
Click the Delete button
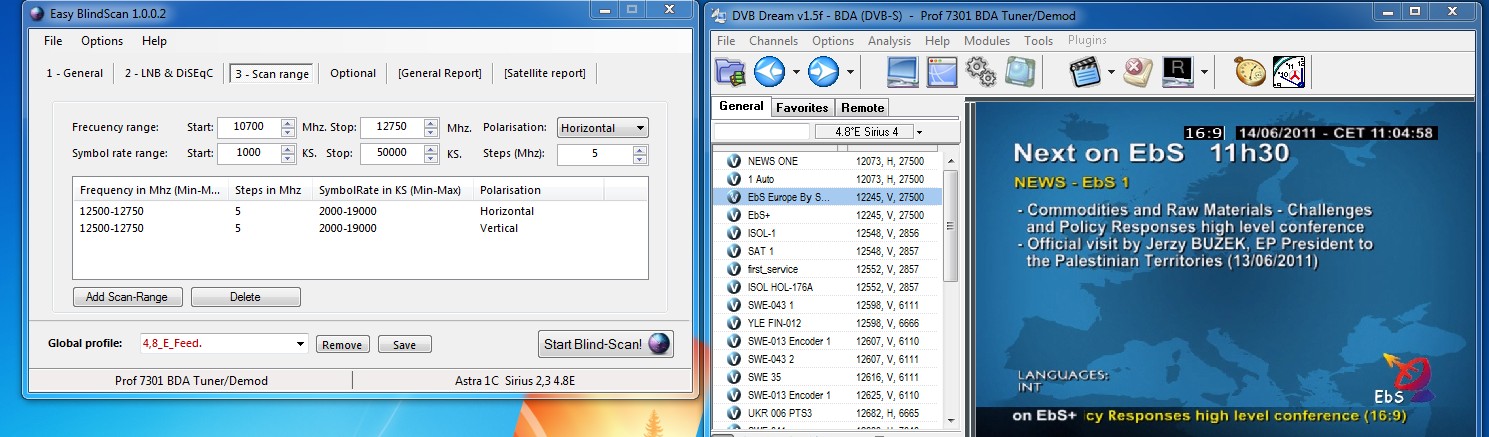245,297
